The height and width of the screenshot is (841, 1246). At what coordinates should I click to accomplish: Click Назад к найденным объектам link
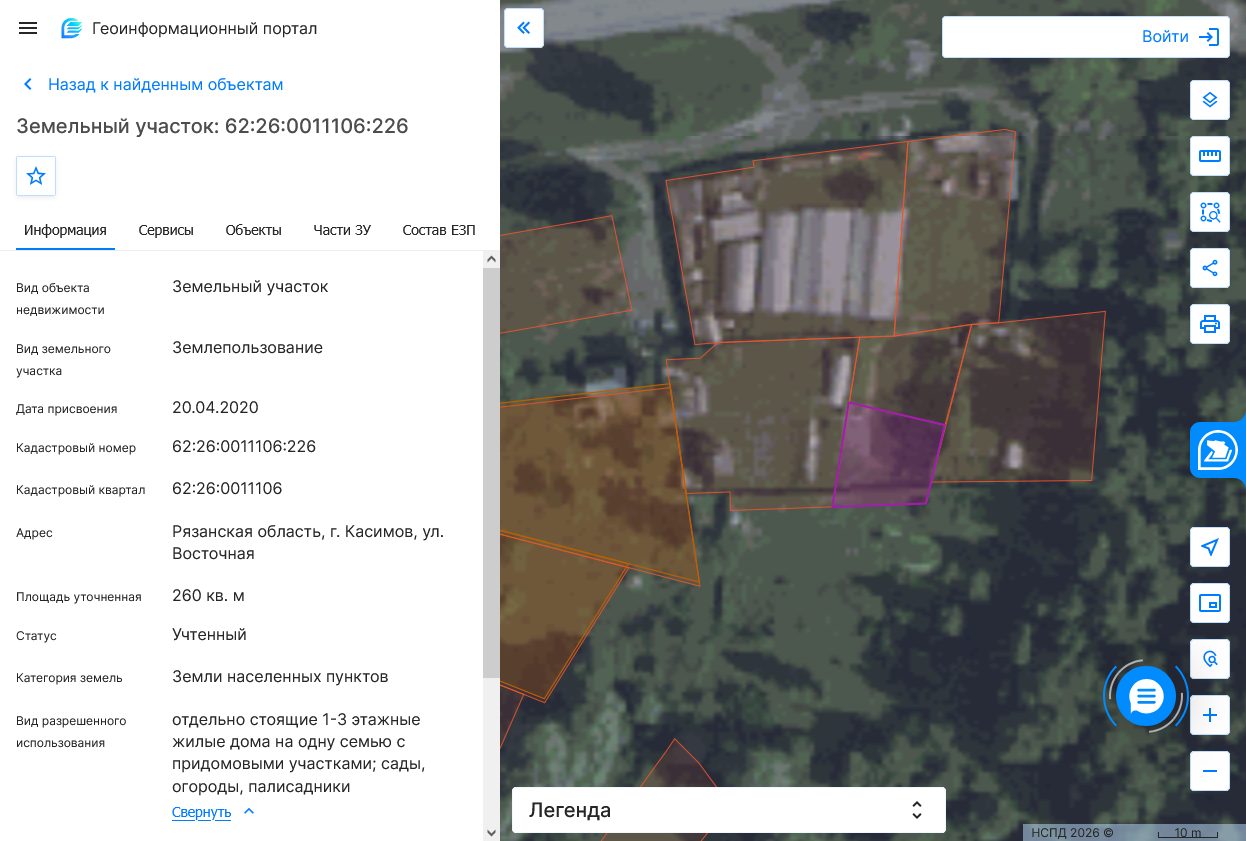166,85
